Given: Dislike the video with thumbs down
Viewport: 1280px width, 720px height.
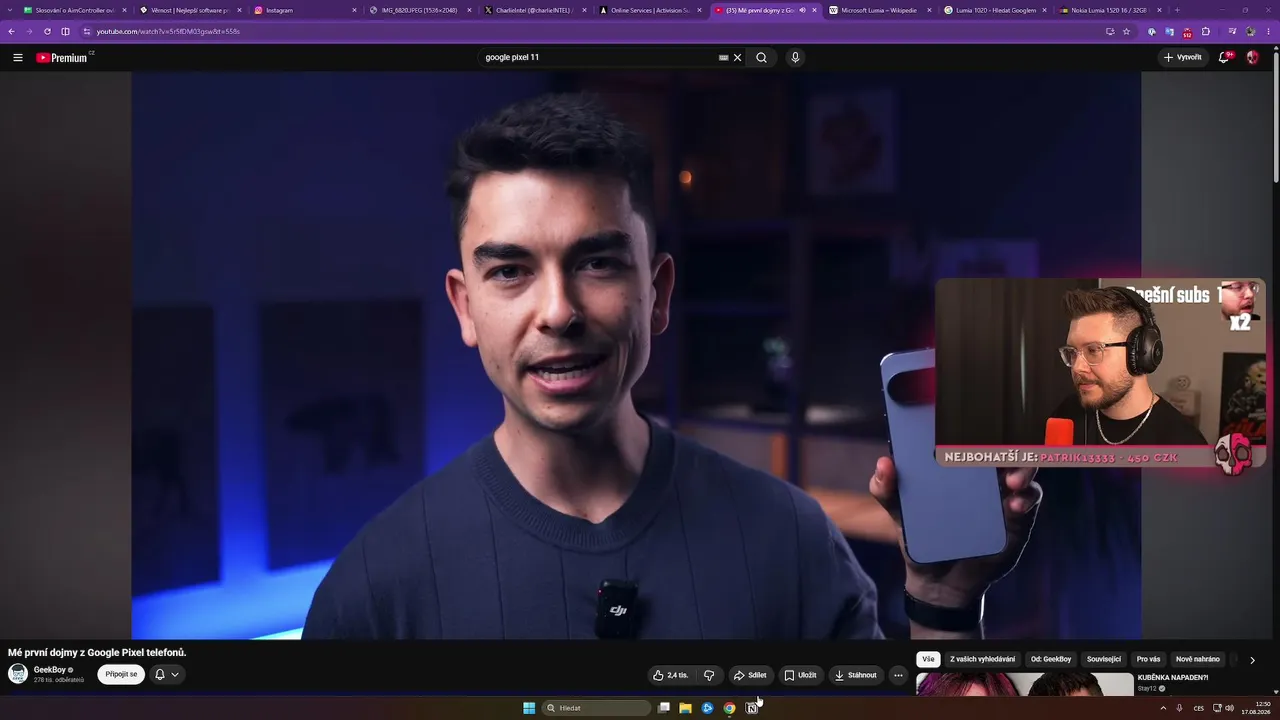Looking at the screenshot, I should click(x=709, y=675).
